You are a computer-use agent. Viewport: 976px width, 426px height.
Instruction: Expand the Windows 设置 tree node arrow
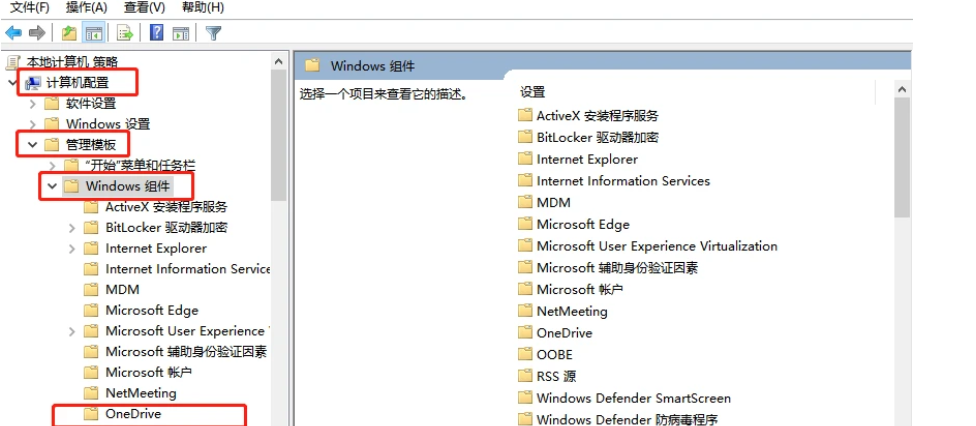(33, 125)
